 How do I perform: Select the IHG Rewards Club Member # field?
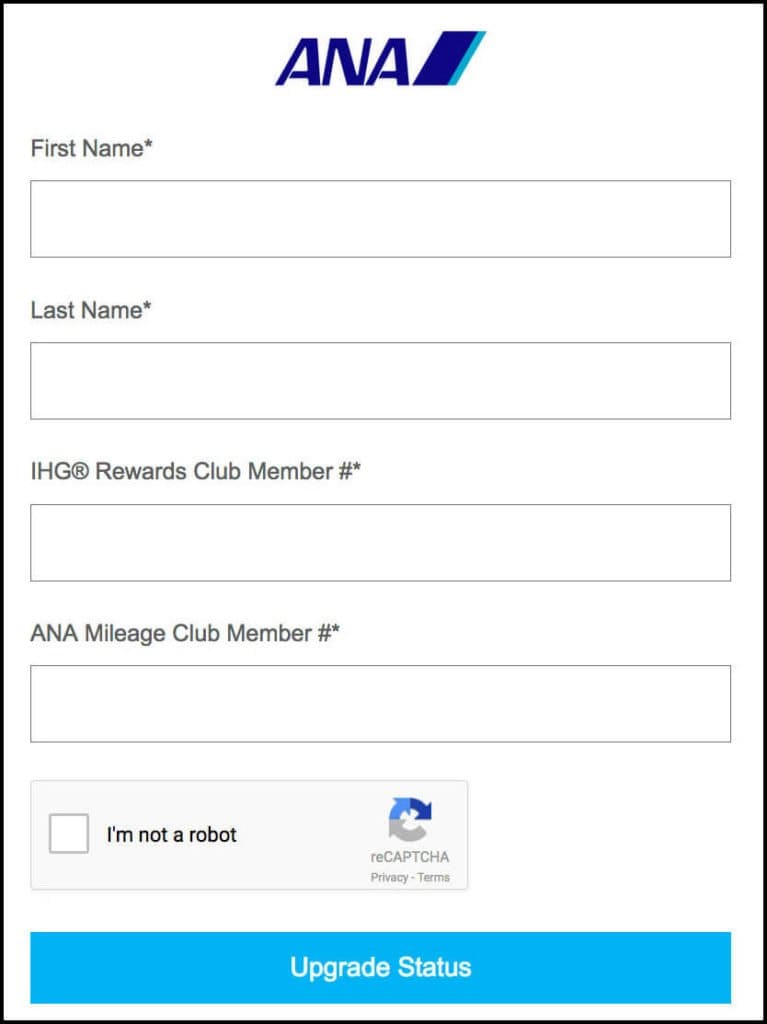coord(380,543)
